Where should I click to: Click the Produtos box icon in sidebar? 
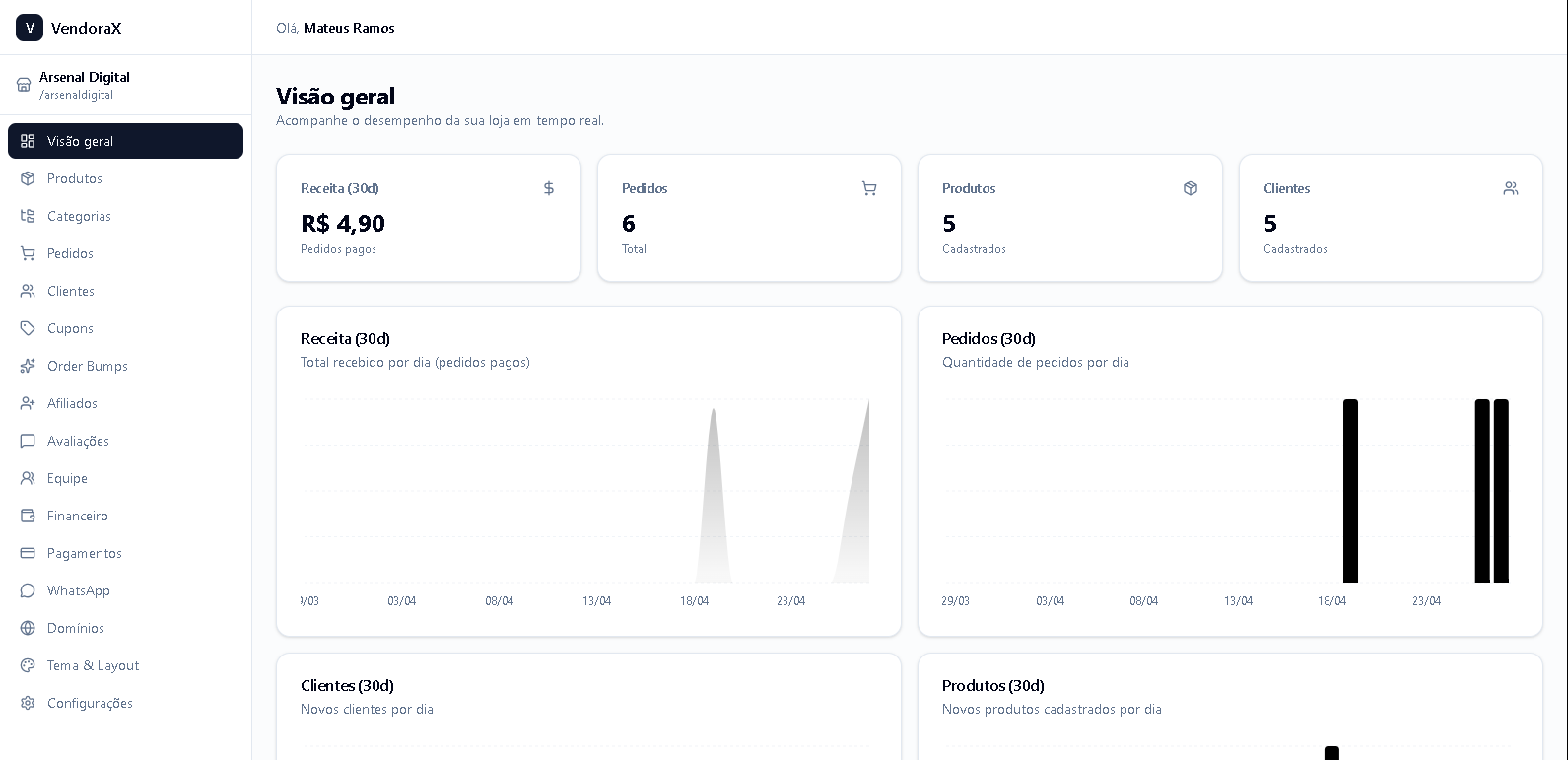click(28, 178)
